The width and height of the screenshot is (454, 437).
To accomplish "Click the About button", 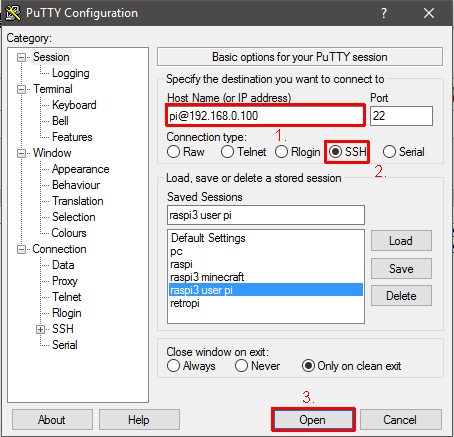I will [52, 420].
